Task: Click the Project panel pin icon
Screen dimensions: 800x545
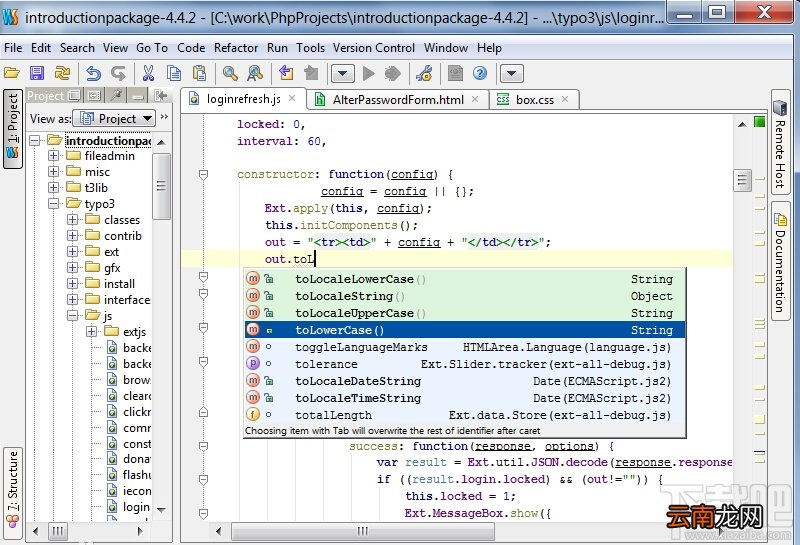Action: pos(117,95)
